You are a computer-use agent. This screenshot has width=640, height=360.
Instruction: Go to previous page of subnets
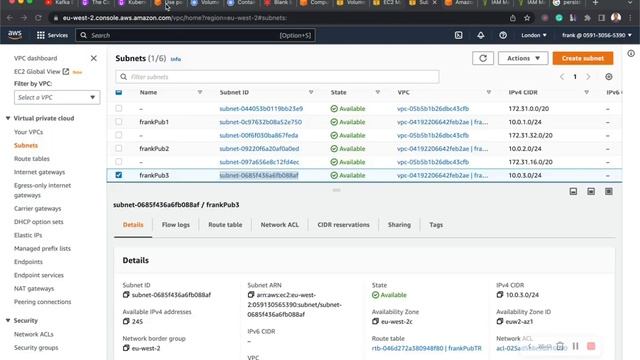pyautogui.click(x=562, y=77)
